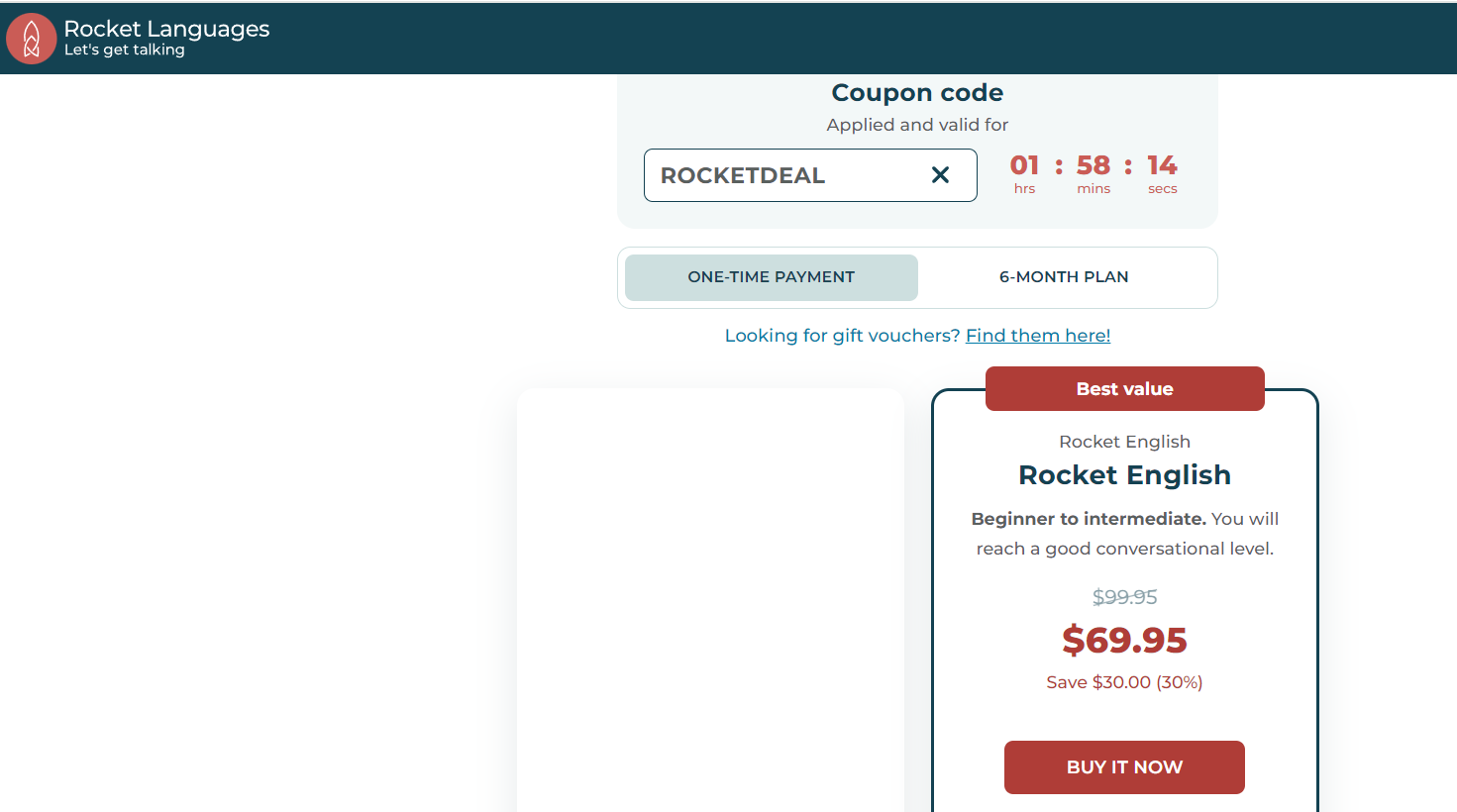
Task: Click the Save $30.00 (30%) text
Action: (1123, 682)
